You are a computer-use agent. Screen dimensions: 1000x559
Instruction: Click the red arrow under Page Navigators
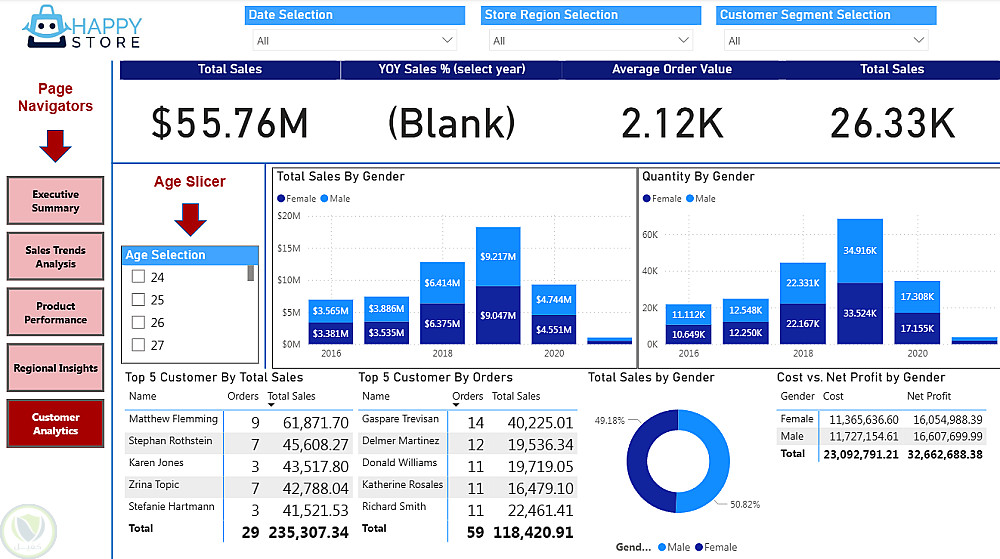point(55,146)
